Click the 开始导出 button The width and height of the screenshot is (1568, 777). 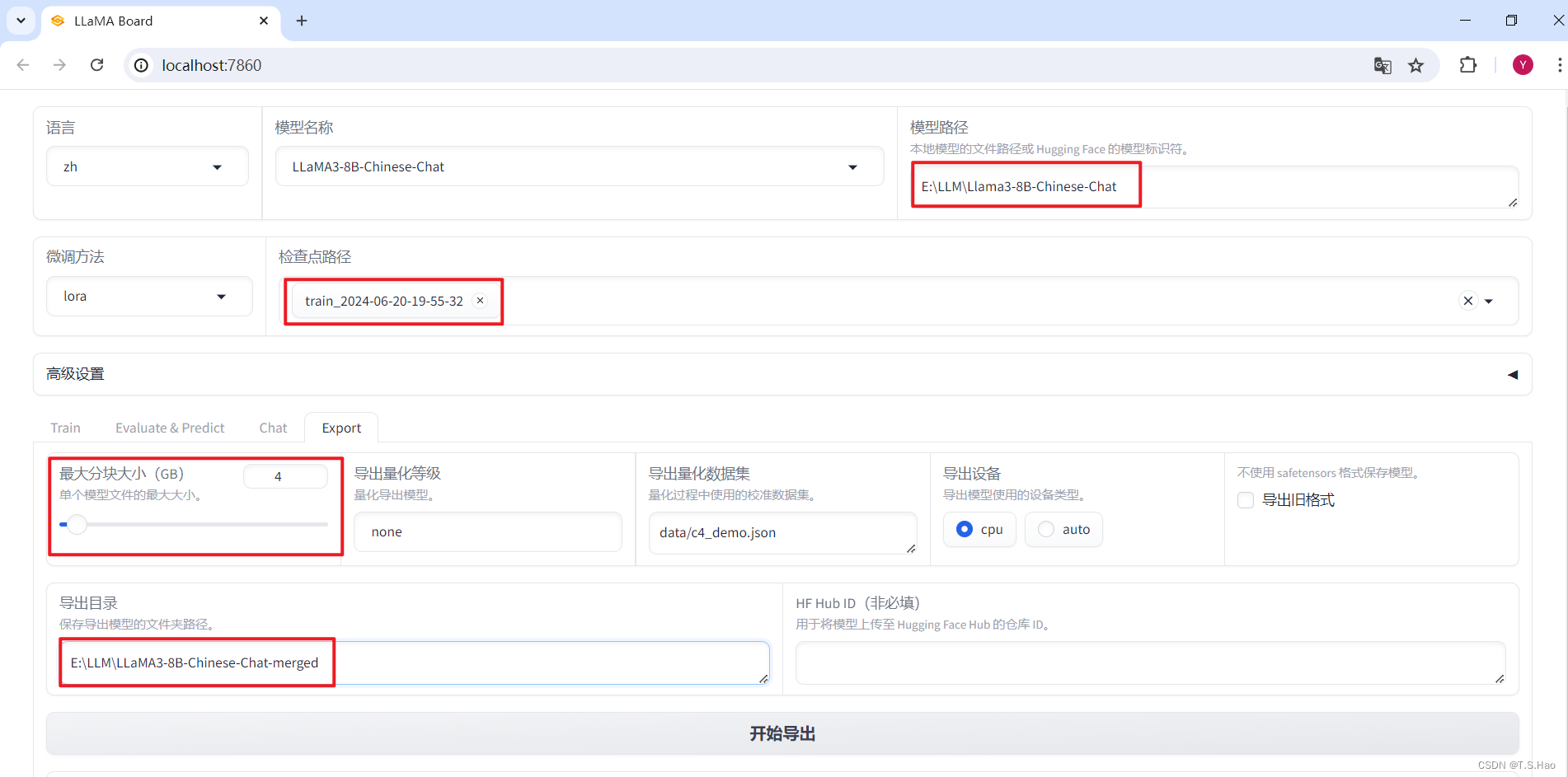click(782, 734)
